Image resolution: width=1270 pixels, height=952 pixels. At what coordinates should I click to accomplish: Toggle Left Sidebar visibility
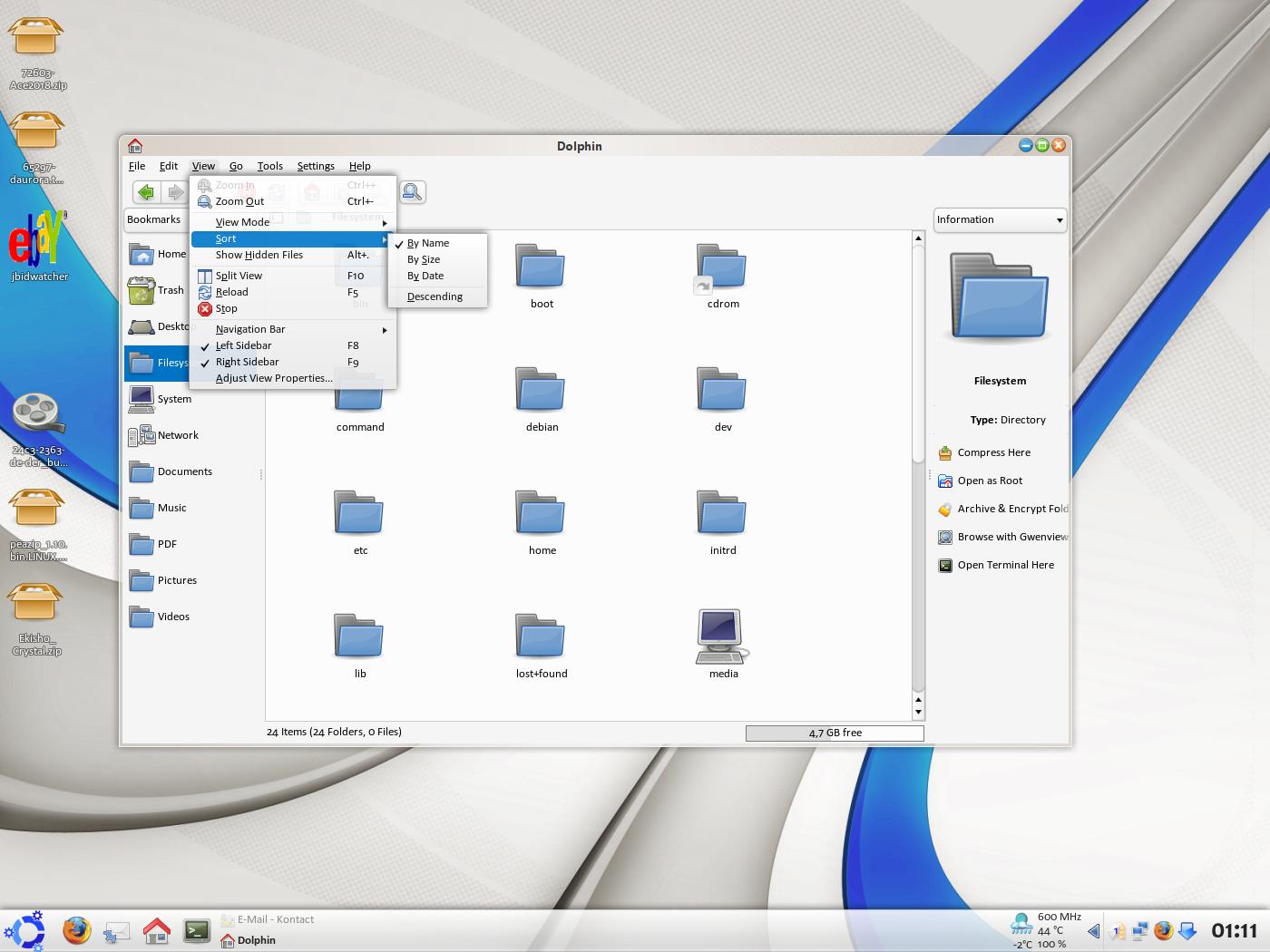pos(293,345)
